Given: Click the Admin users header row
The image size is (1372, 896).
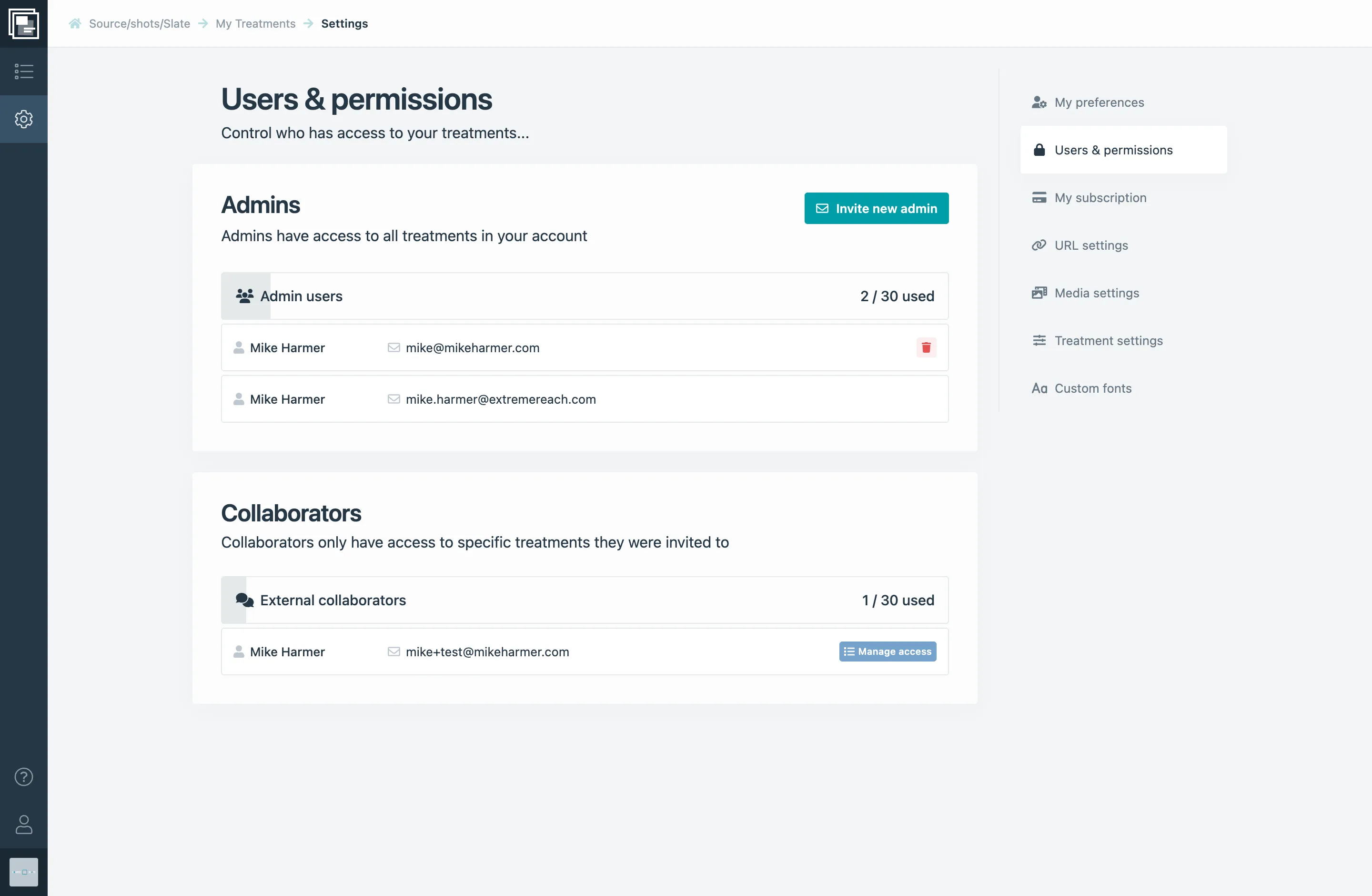Looking at the screenshot, I should 584,296.
